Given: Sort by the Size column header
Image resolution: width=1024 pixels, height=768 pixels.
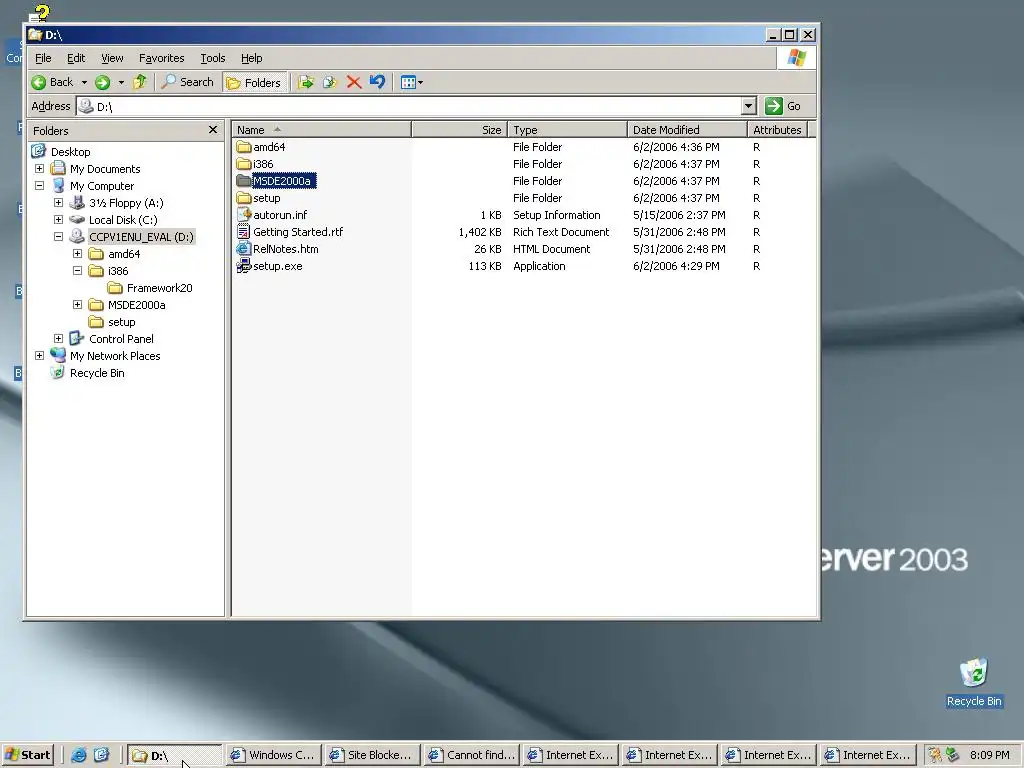Looking at the screenshot, I should point(459,130).
